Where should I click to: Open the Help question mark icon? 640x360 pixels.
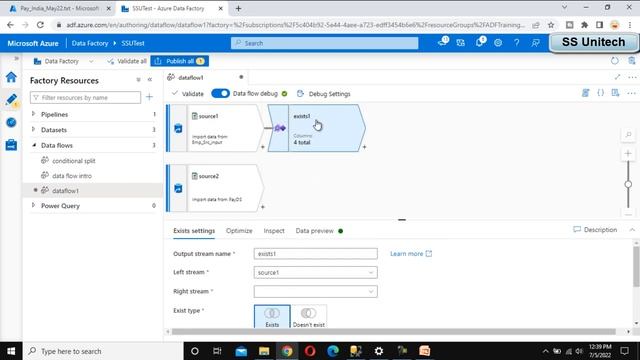516,42
